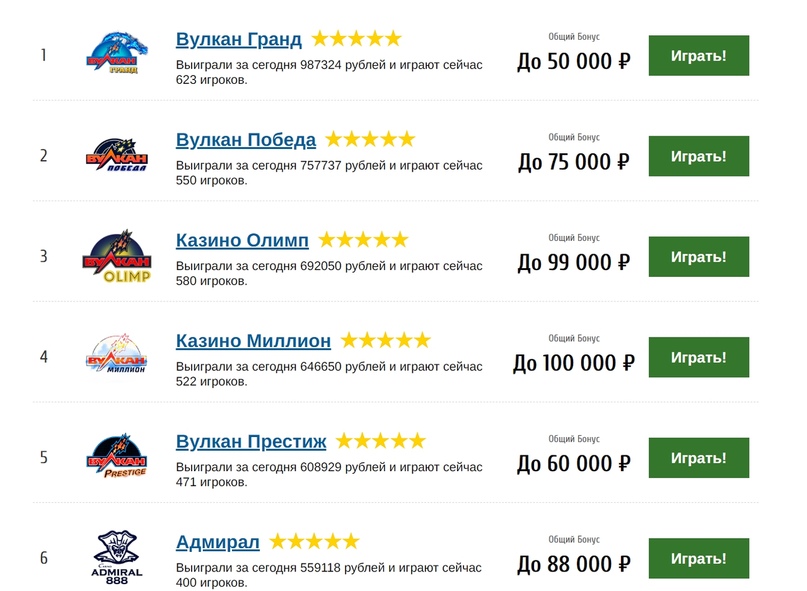The image size is (807, 591).
Task: Click the Вулкан Гранд dragon logo
Action: [x=117, y=53]
